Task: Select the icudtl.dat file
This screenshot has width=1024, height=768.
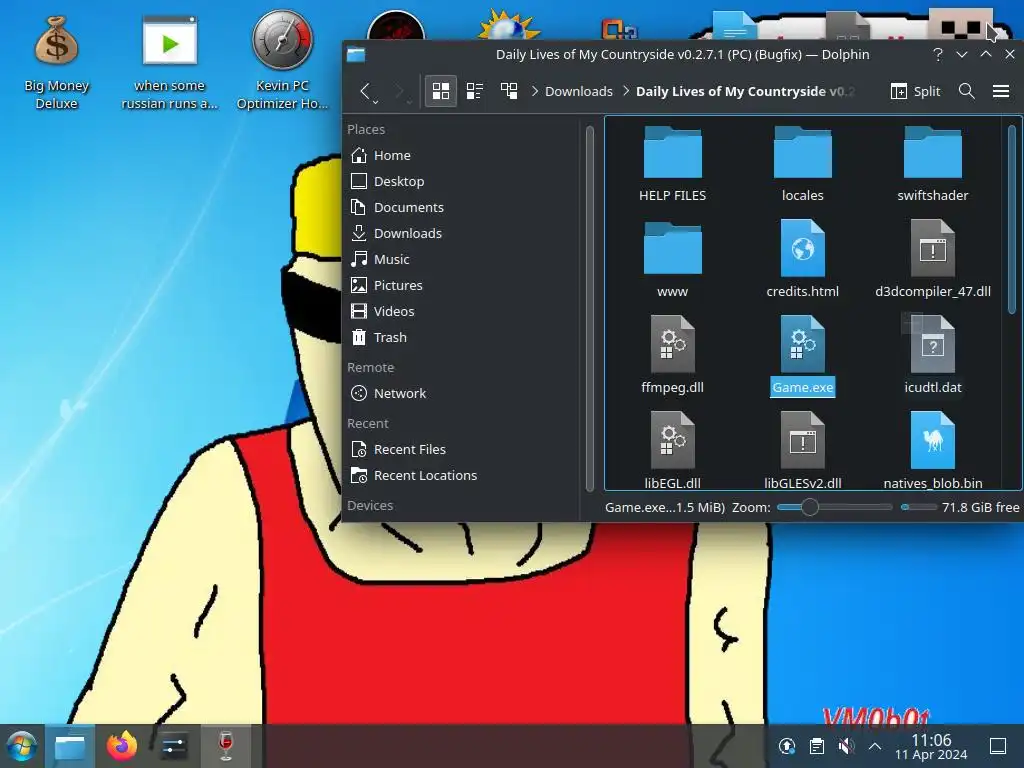Action: pyautogui.click(x=933, y=355)
